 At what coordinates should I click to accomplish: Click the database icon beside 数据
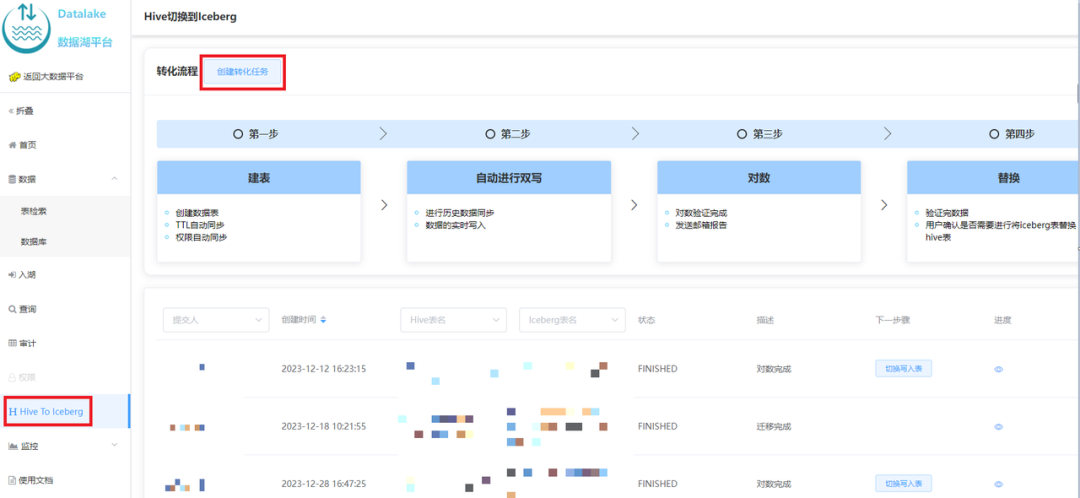[12, 179]
